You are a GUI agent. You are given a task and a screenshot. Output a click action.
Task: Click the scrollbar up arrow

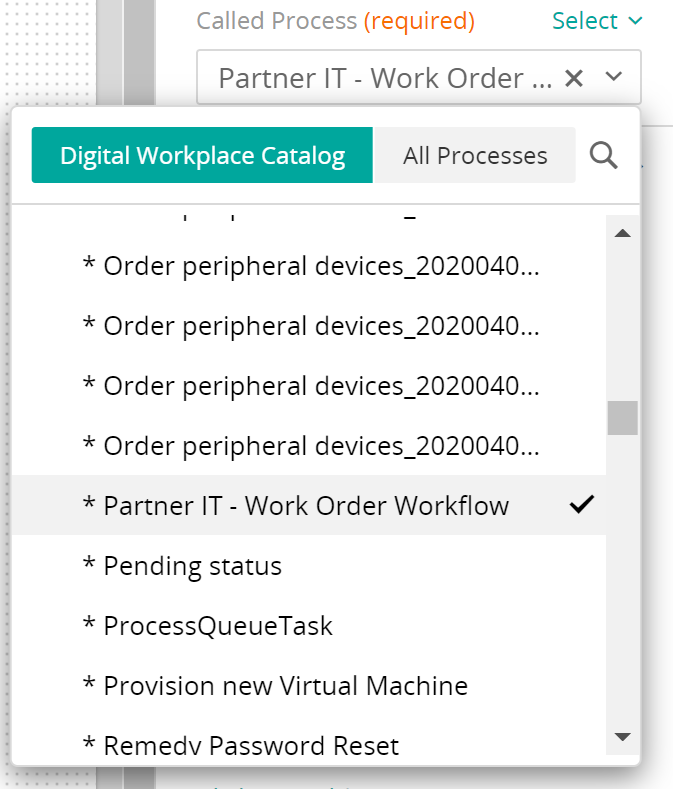pyautogui.click(x=622, y=233)
